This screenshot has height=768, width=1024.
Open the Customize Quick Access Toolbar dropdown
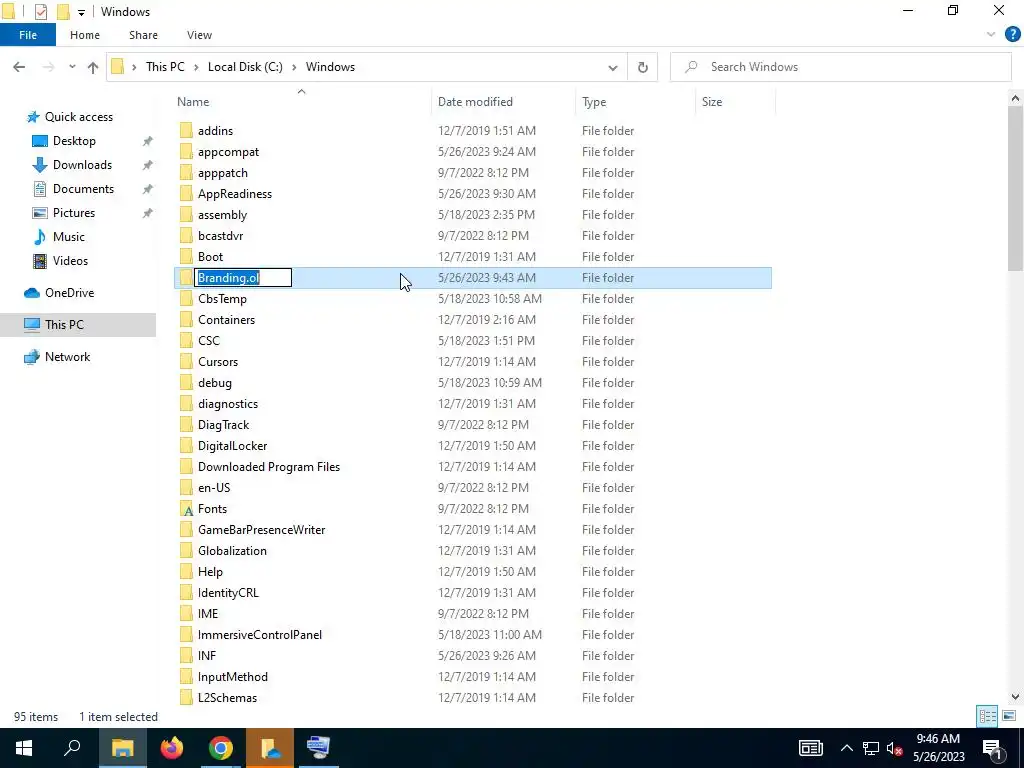click(81, 12)
